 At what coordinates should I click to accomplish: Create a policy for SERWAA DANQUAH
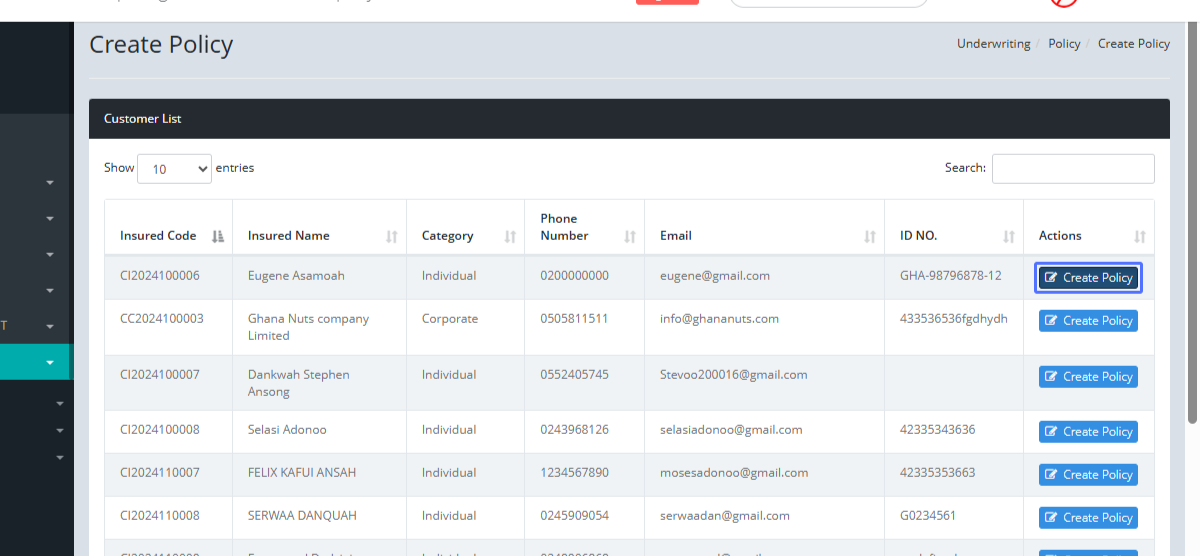click(1088, 518)
